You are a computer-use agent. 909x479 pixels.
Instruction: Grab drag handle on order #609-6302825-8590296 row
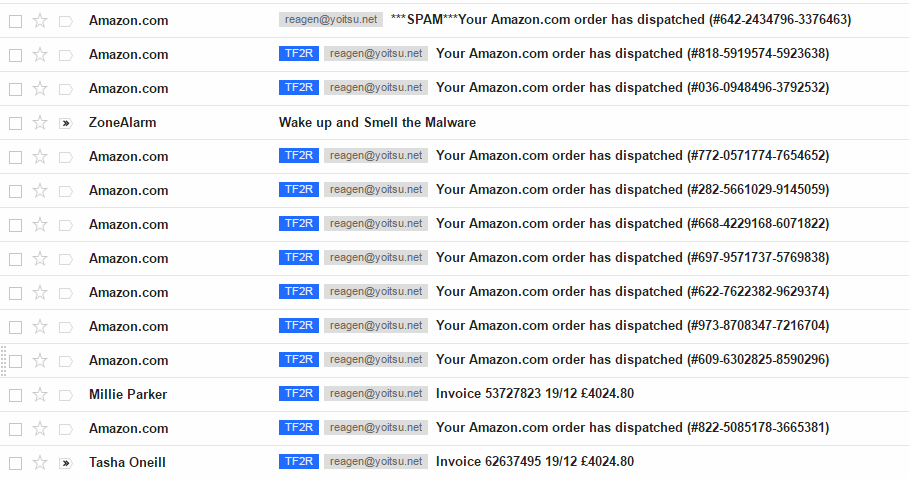click(x=3, y=361)
